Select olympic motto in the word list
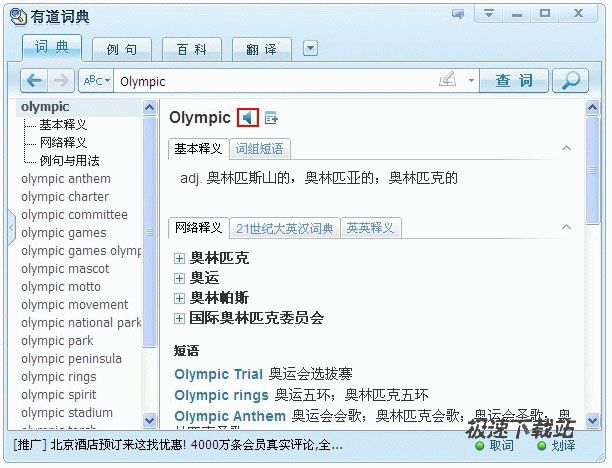Screen dimensions: 612x468 (x=61, y=287)
